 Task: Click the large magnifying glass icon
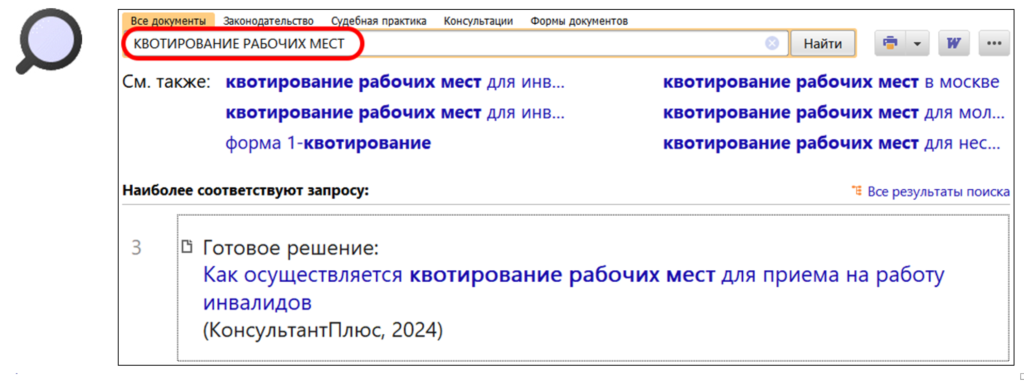pyautogui.click(x=48, y=40)
